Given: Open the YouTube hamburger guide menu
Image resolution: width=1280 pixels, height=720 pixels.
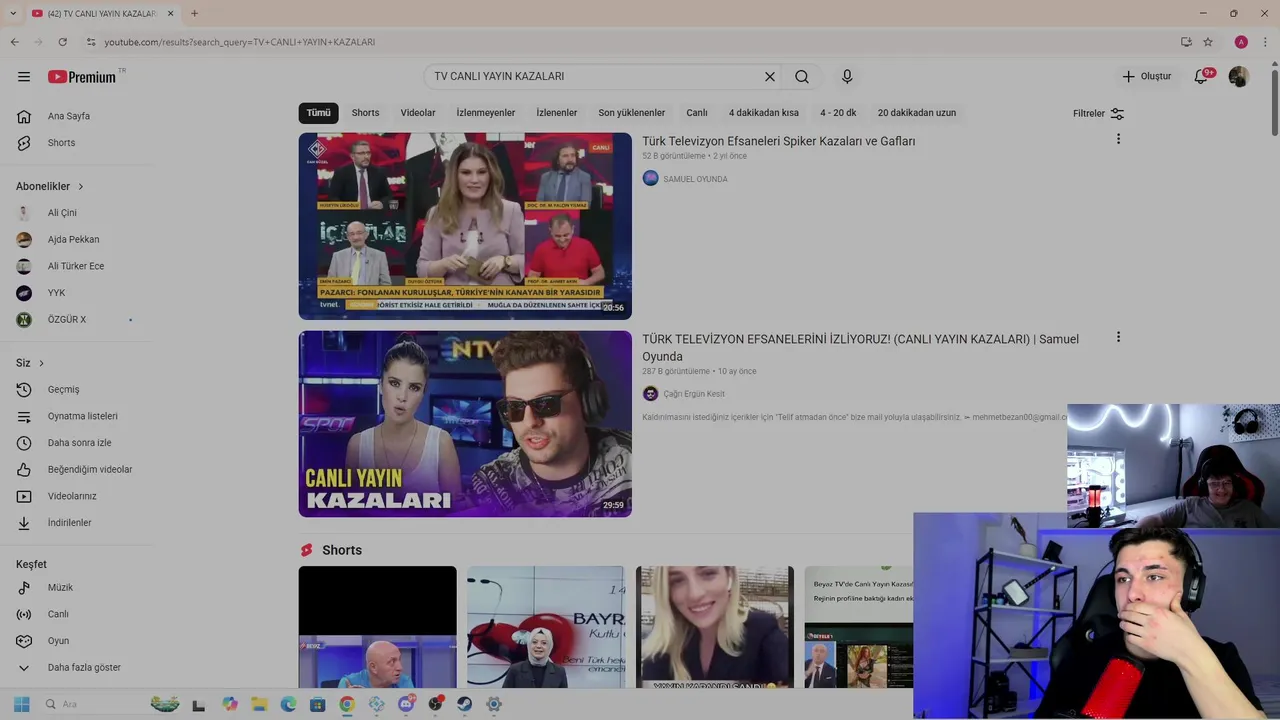Looking at the screenshot, I should 24,76.
